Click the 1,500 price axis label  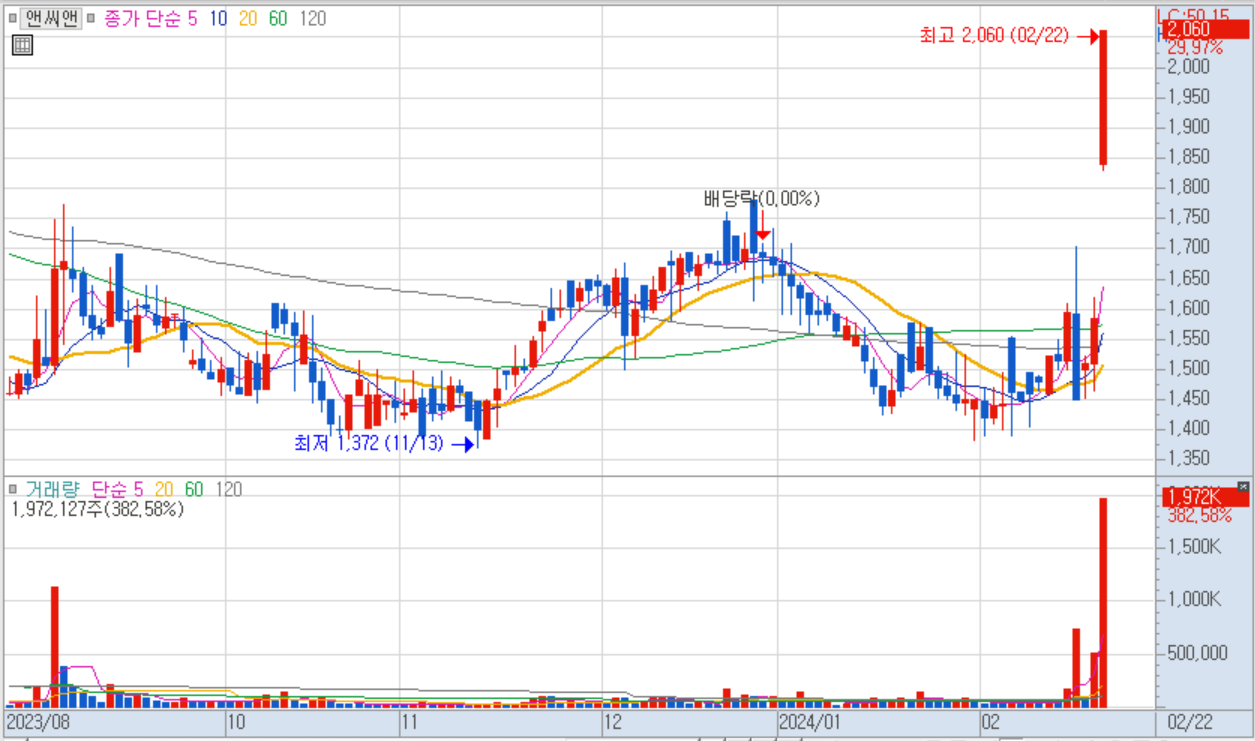click(x=1188, y=368)
